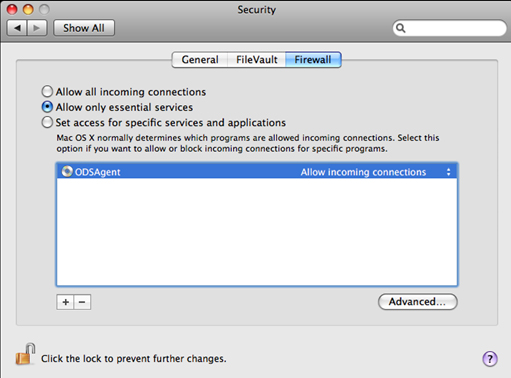The image size is (511, 378).
Task: Select the Firewall tab
Action: point(313,60)
